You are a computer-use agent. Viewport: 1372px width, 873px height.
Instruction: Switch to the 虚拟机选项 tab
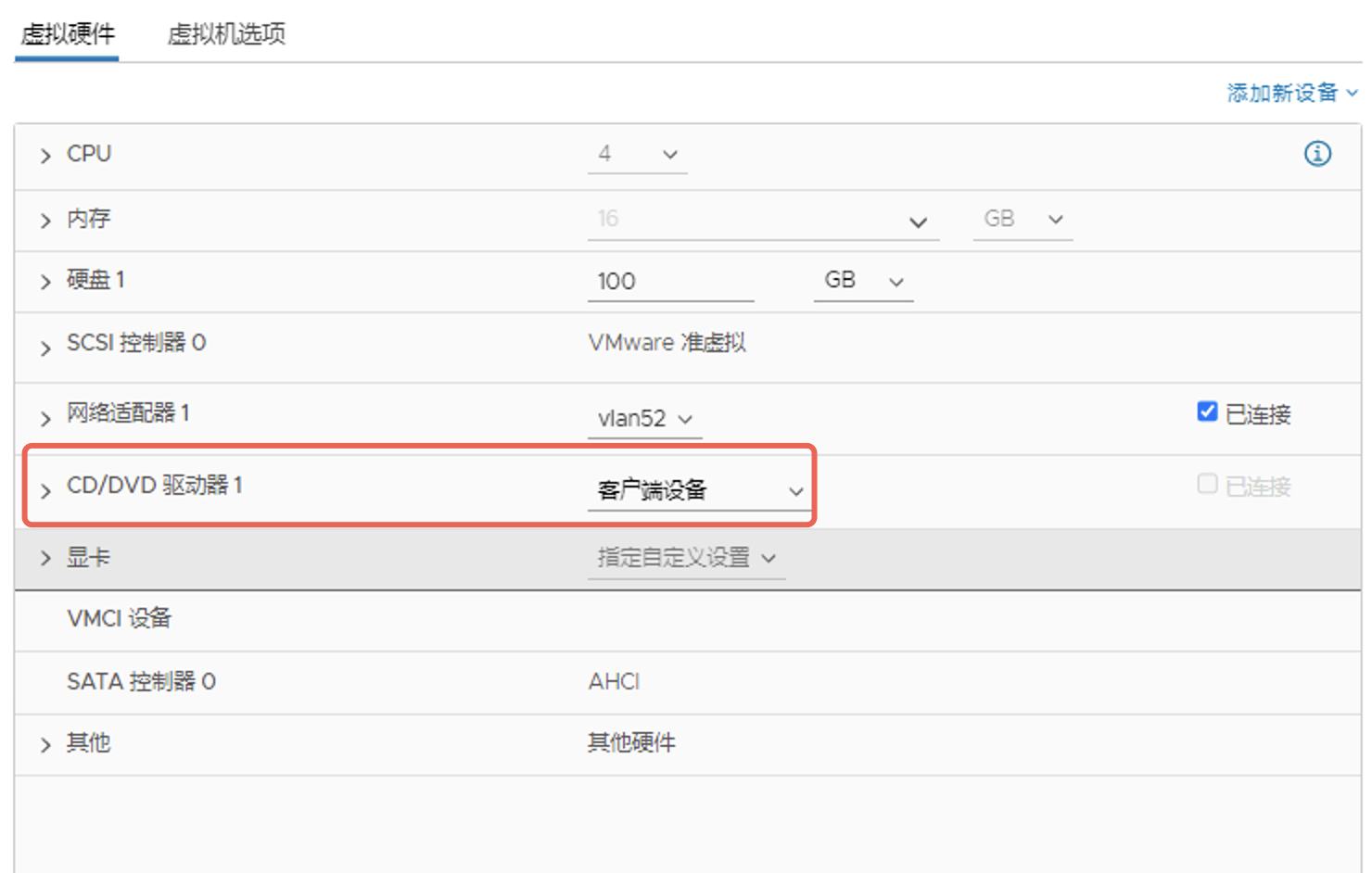(x=226, y=34)
